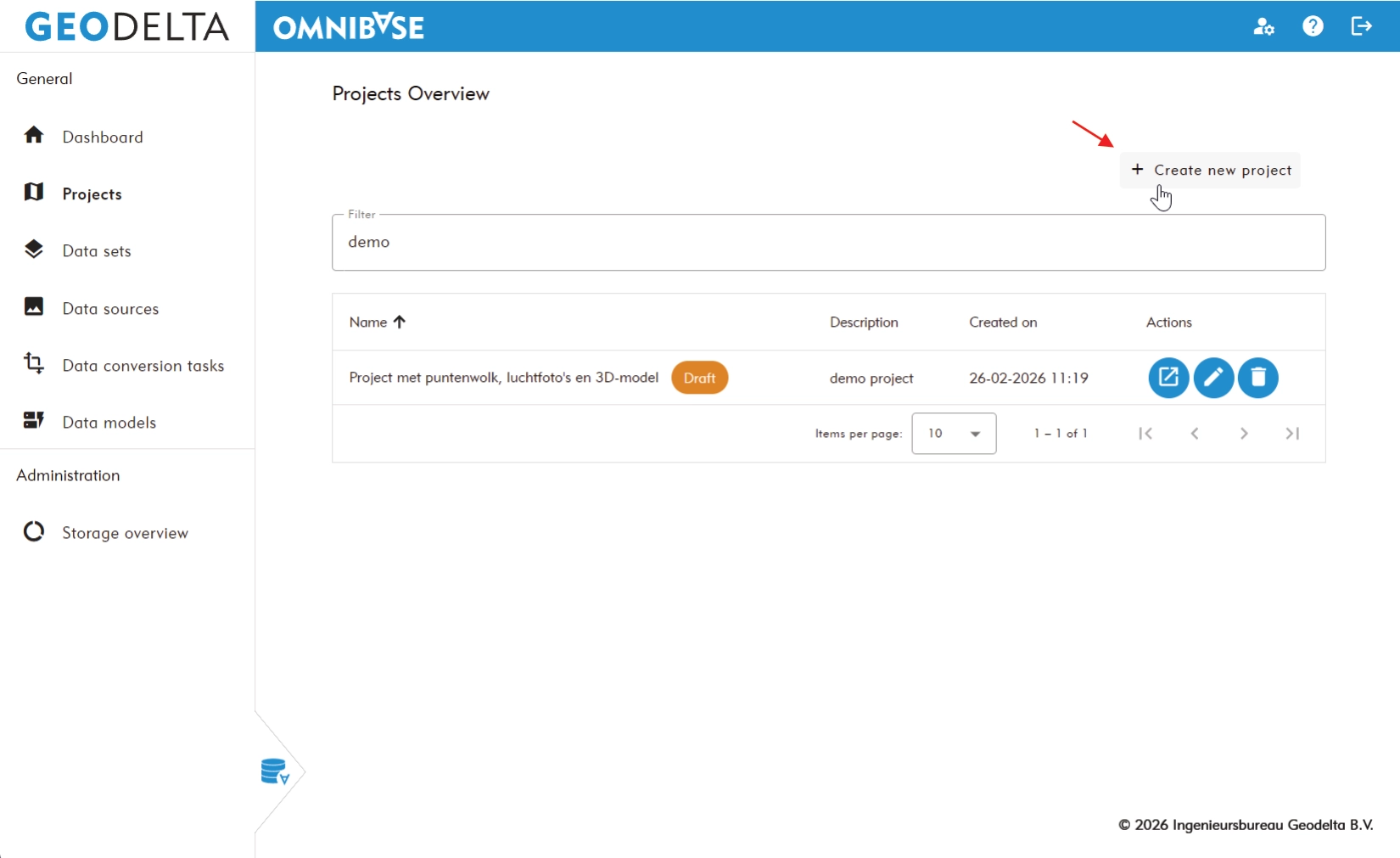Jump to the last page of results
1400x858 pixels.
point(1292,434)
